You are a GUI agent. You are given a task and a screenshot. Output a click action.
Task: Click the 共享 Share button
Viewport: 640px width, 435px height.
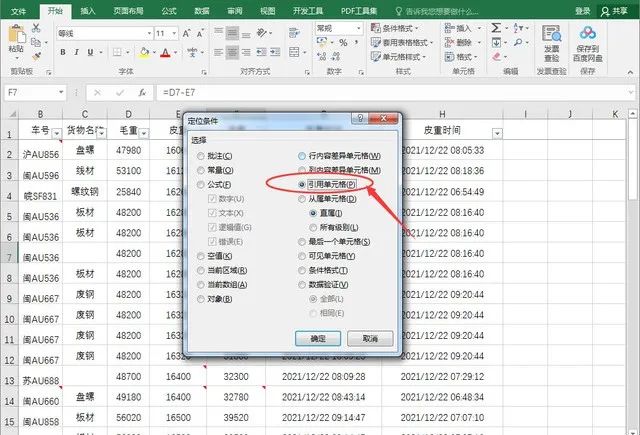point(615,11)
